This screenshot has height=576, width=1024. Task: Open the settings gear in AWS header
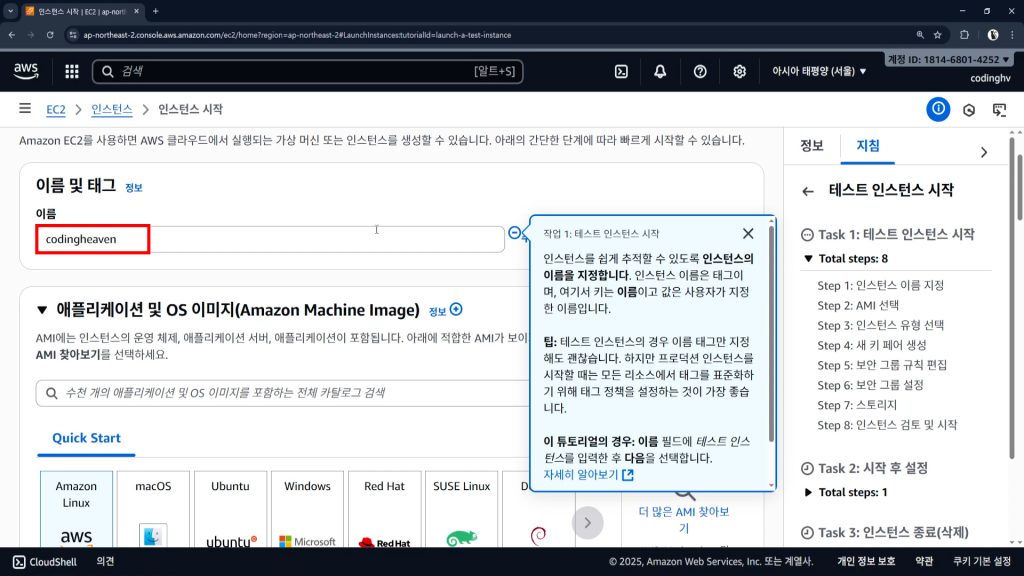(x=739, y=71)
